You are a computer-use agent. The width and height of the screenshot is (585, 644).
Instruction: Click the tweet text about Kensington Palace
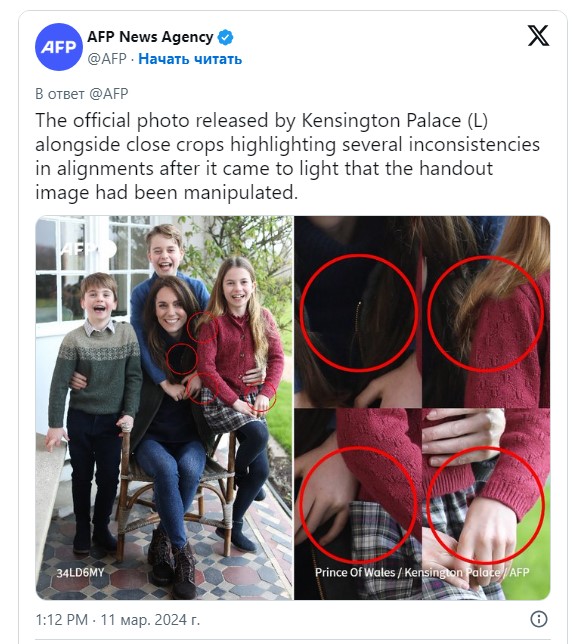(x=288, y=156)
